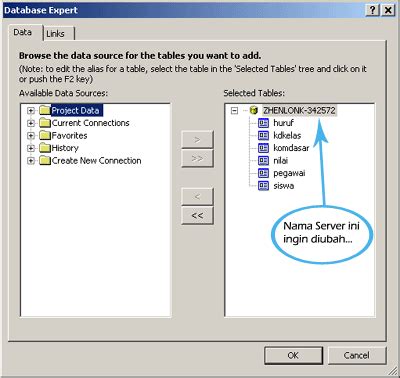The width and height of the screenshot is (400, 378).
Task: Select the huruf table
Action: [283, 123]
